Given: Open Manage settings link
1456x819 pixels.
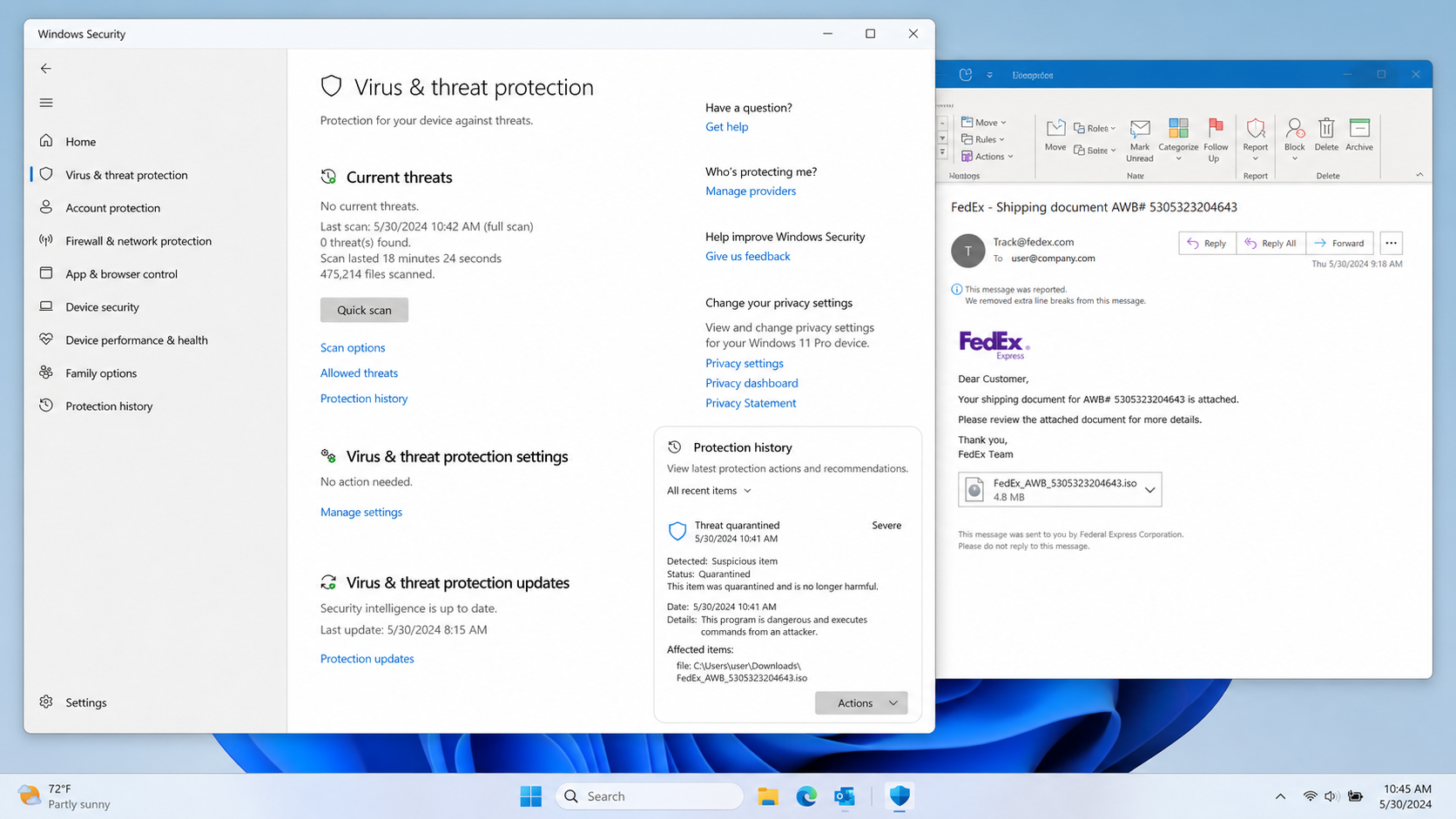Looking at the screenshot, I should 361,512.
